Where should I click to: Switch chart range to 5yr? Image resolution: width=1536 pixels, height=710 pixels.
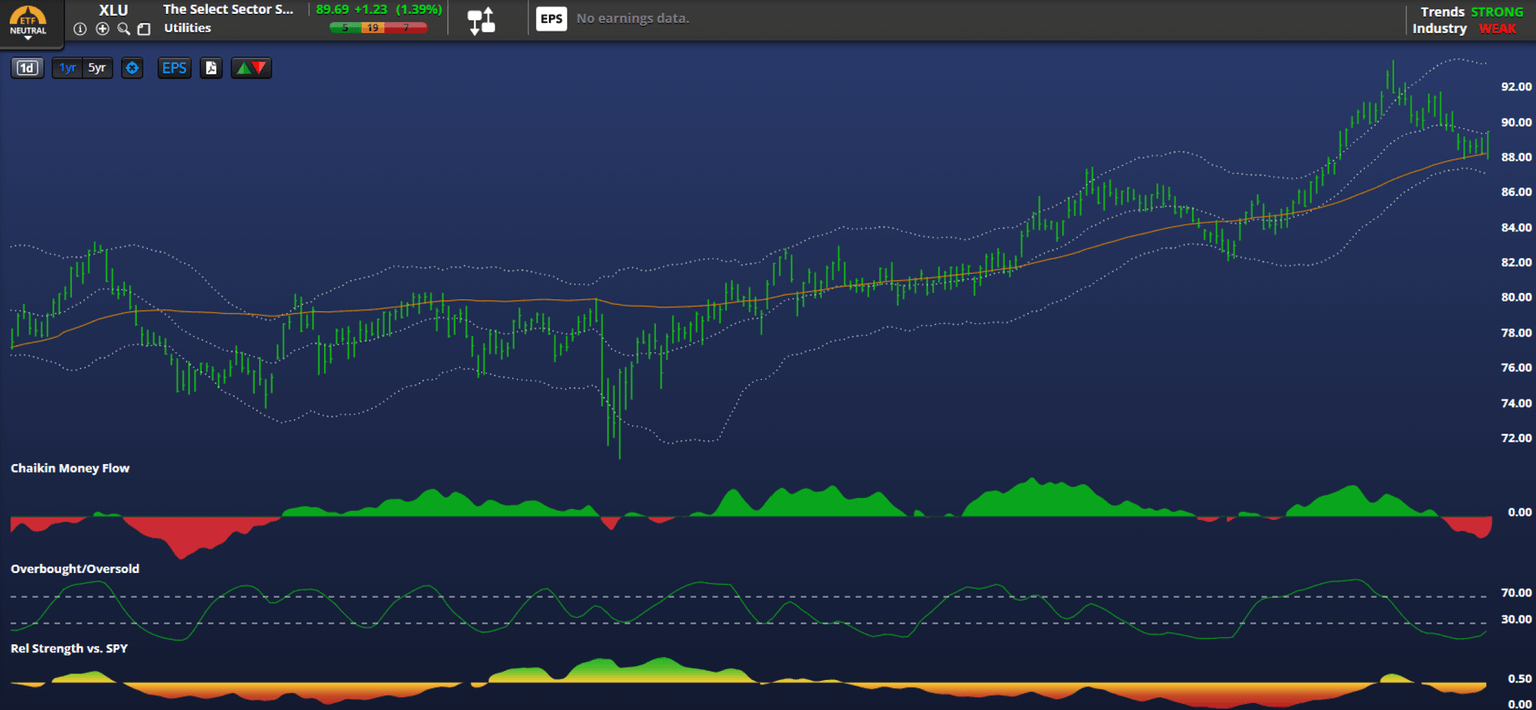tap(97, 68)
